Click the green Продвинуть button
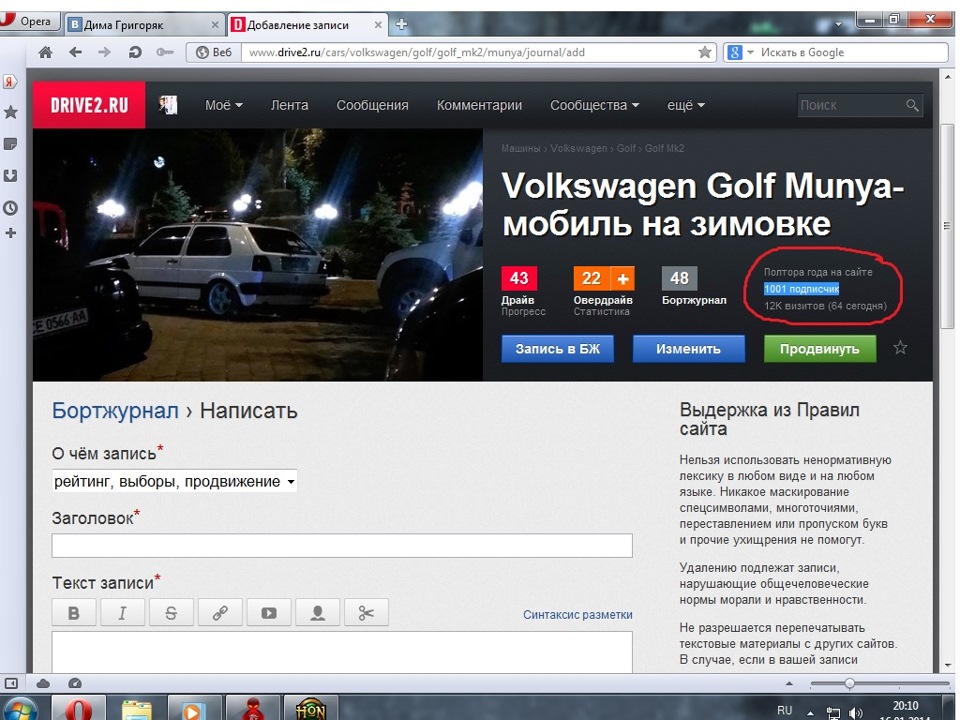 tap(819, 349)
